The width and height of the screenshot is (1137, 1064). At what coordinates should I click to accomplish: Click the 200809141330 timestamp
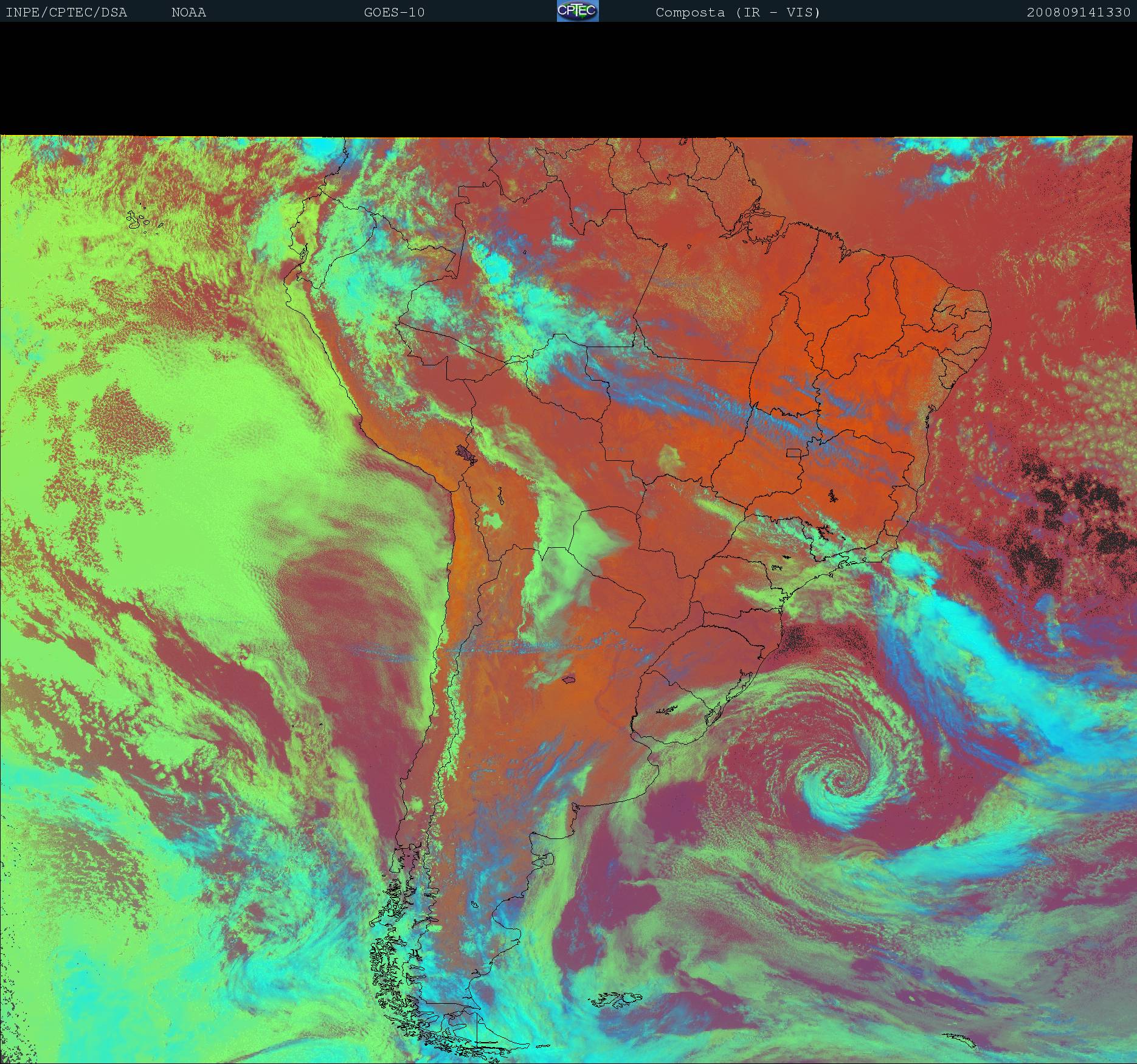pyautogui.click(x=1078, y=12)
